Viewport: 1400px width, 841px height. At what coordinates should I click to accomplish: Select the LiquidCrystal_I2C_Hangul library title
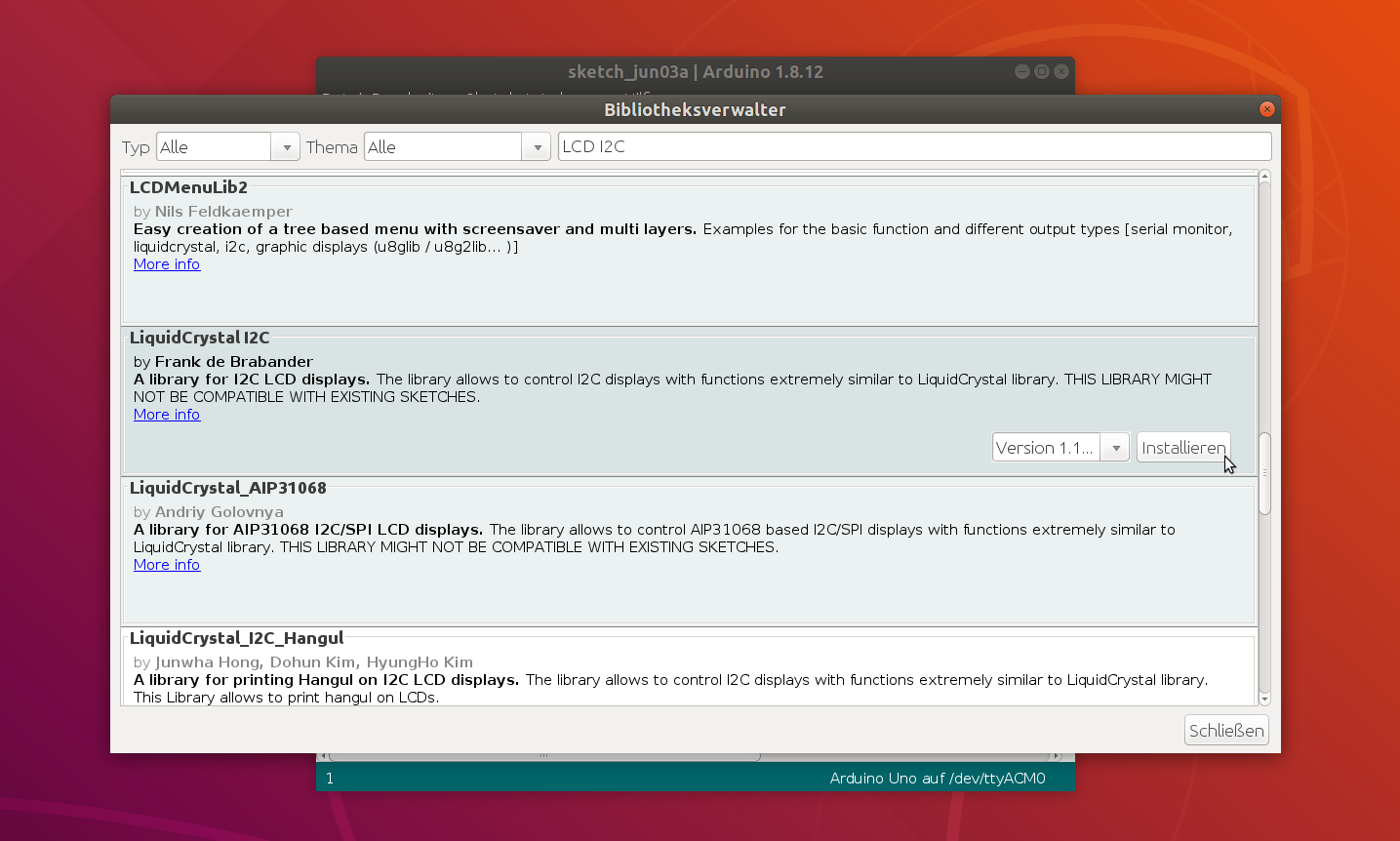(x=237, y=638)
